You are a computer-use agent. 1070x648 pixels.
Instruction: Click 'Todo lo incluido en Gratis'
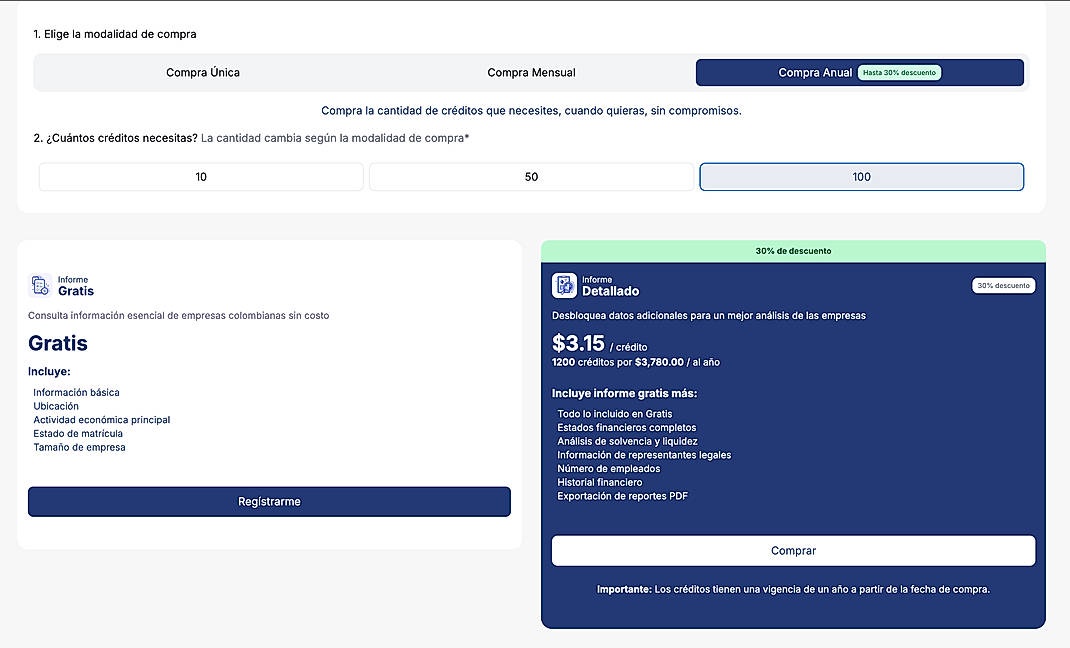tap(615, 414)
